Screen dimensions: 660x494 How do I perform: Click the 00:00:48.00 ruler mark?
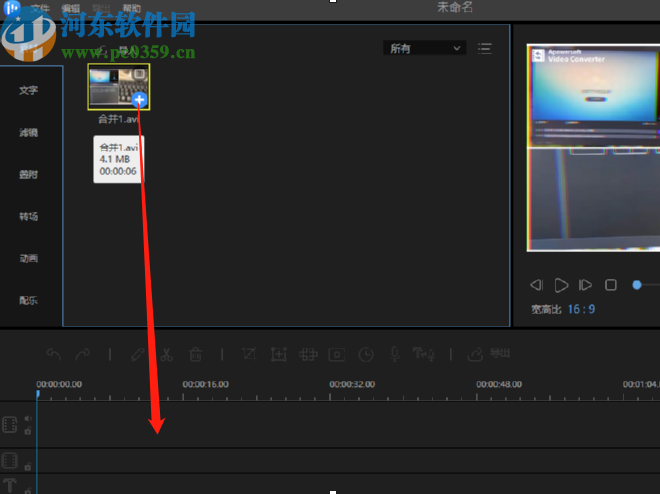(499, 384)
